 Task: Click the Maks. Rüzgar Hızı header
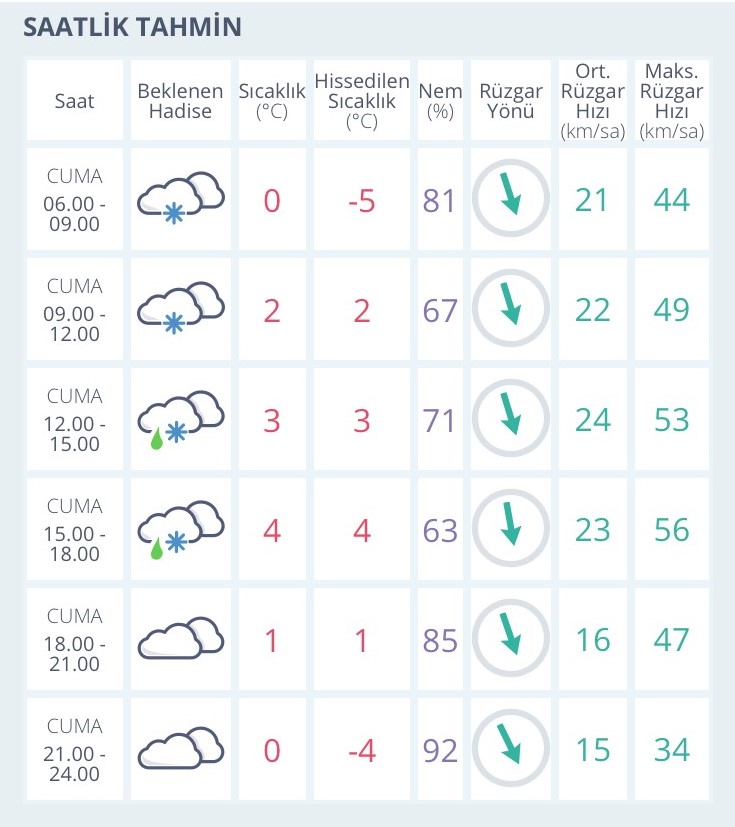[671, 100]
